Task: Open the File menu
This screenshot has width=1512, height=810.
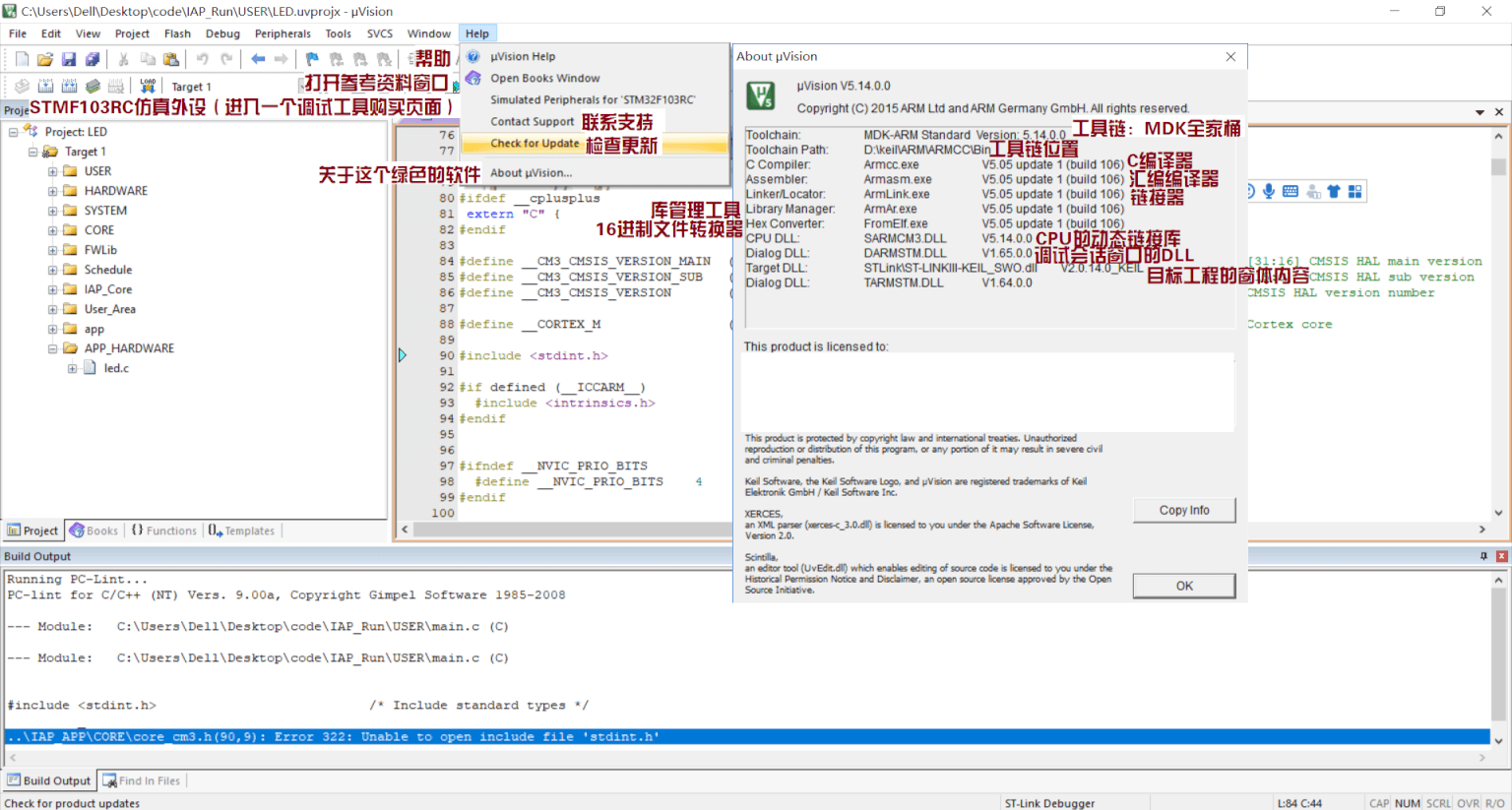Action: click(18, 33)
